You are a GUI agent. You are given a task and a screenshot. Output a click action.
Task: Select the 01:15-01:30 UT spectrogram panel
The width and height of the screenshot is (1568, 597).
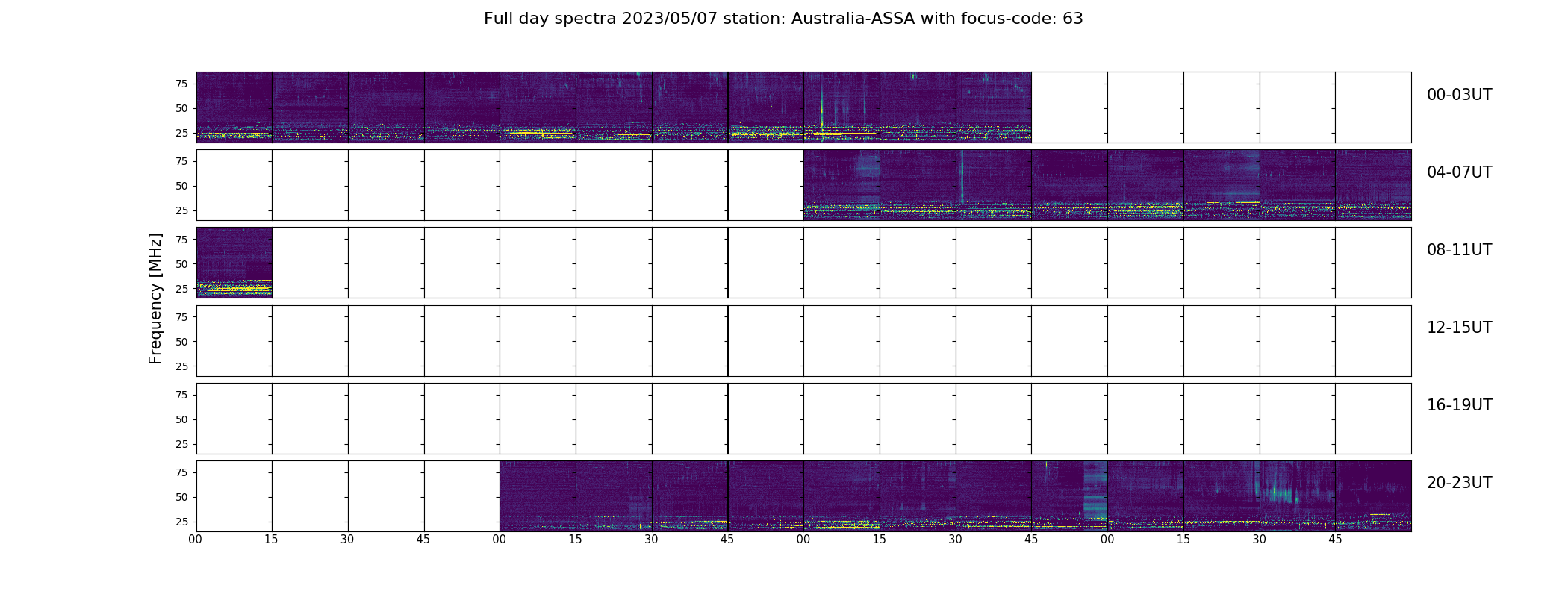tap(615, 107)
